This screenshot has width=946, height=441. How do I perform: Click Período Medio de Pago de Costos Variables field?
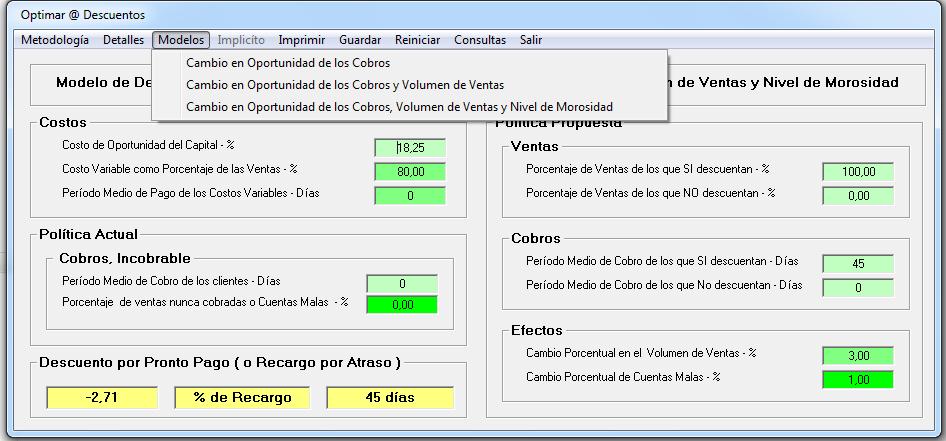pyautogui.click(x=409, y=195)
